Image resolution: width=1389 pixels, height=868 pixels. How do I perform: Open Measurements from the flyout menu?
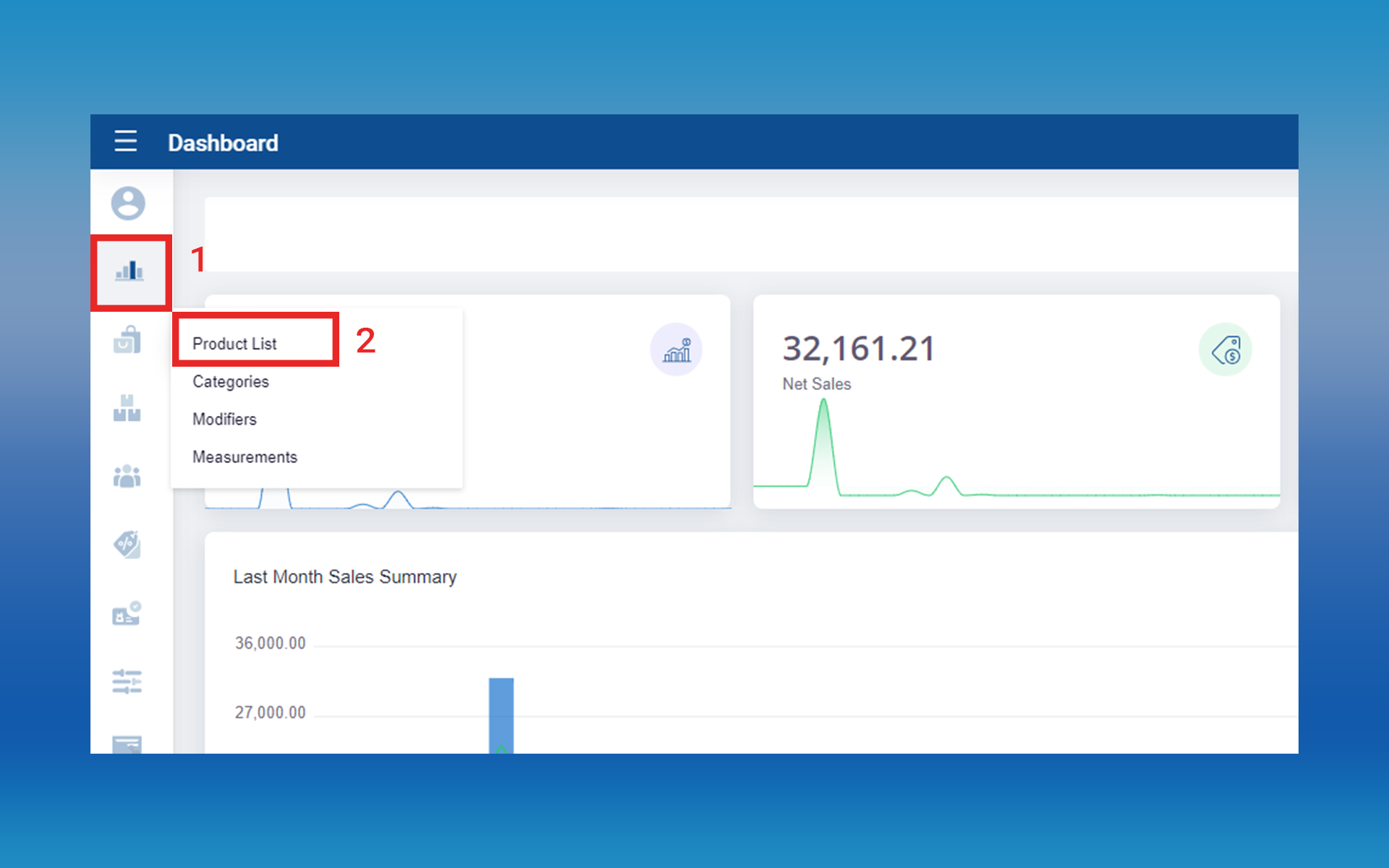tap(245, 457)
